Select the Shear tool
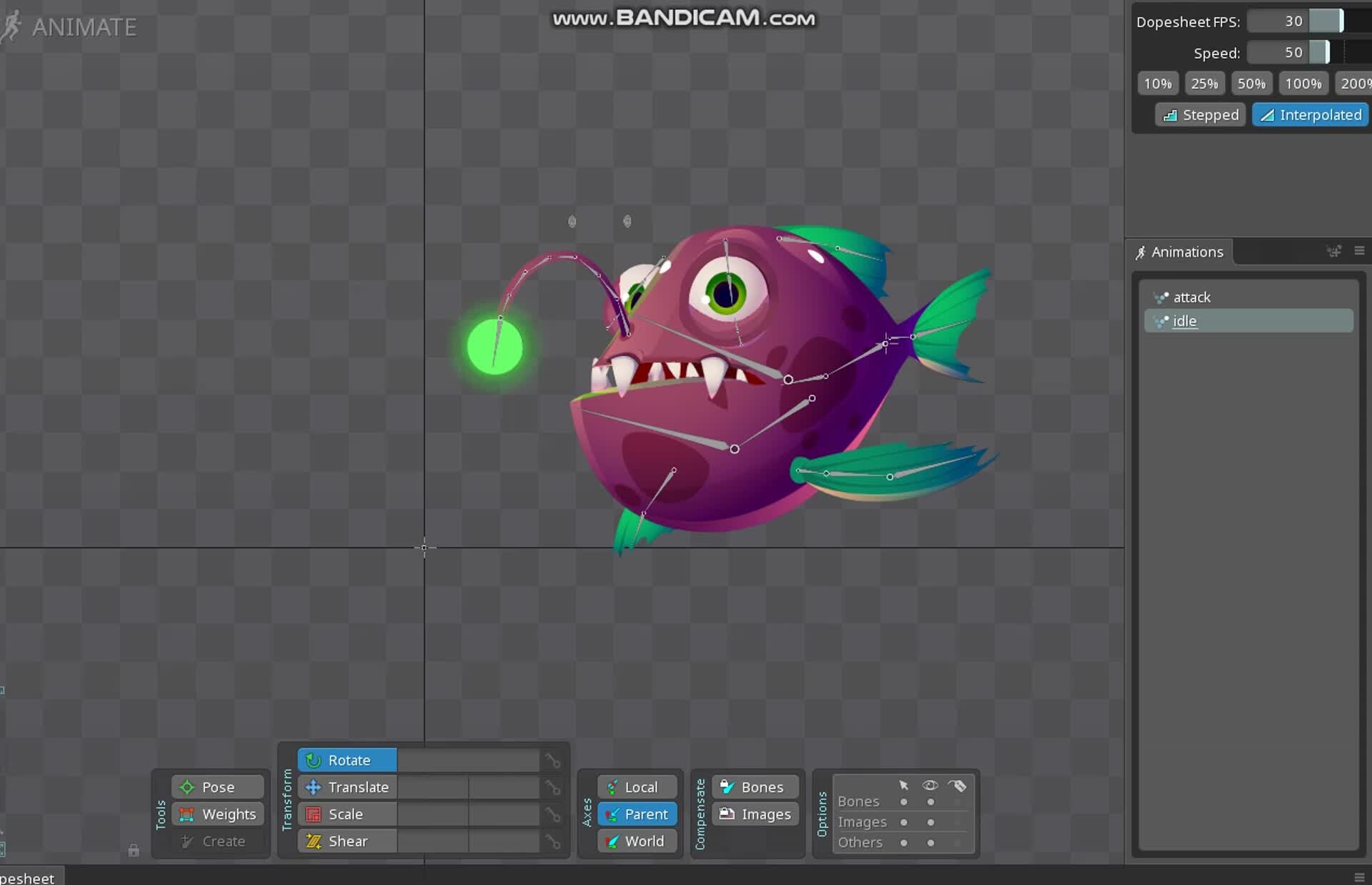Image resolution: width=1372 pixels, height=885 pixels. coord(348,841)
